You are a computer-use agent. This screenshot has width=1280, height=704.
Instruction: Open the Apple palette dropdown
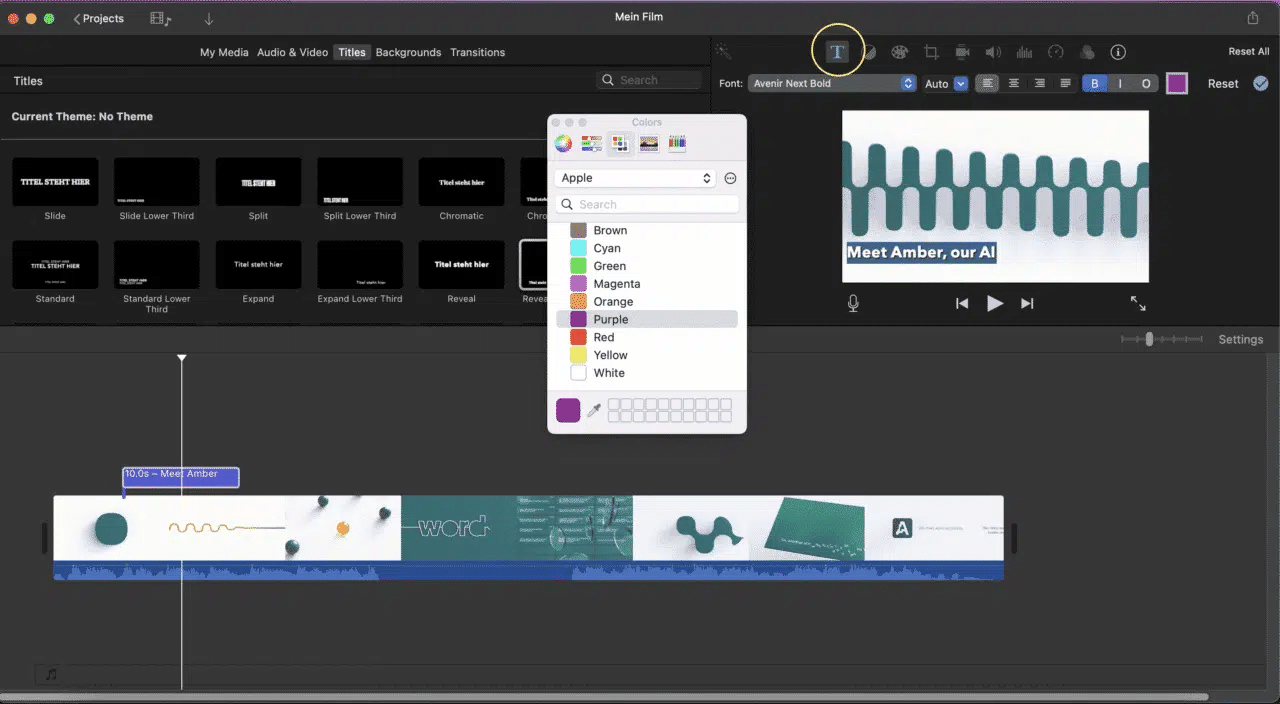coord(635,178)
